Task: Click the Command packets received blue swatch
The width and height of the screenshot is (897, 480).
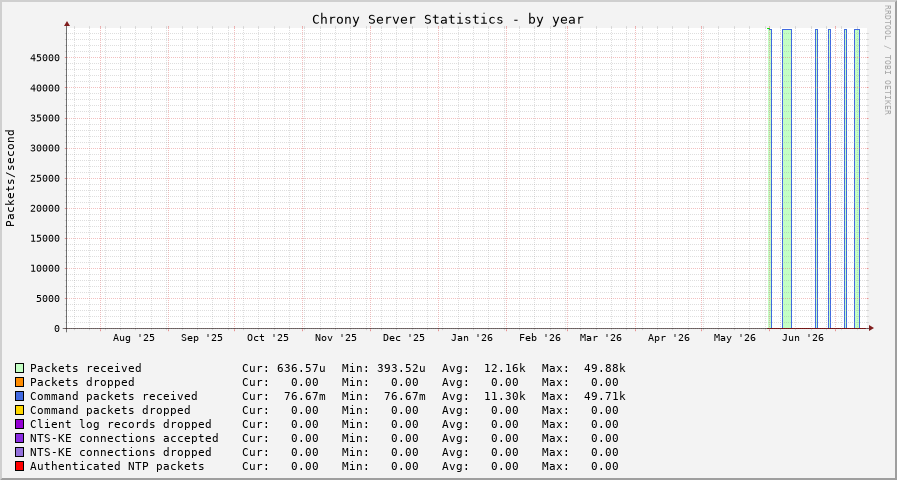Action: (19, 396)
